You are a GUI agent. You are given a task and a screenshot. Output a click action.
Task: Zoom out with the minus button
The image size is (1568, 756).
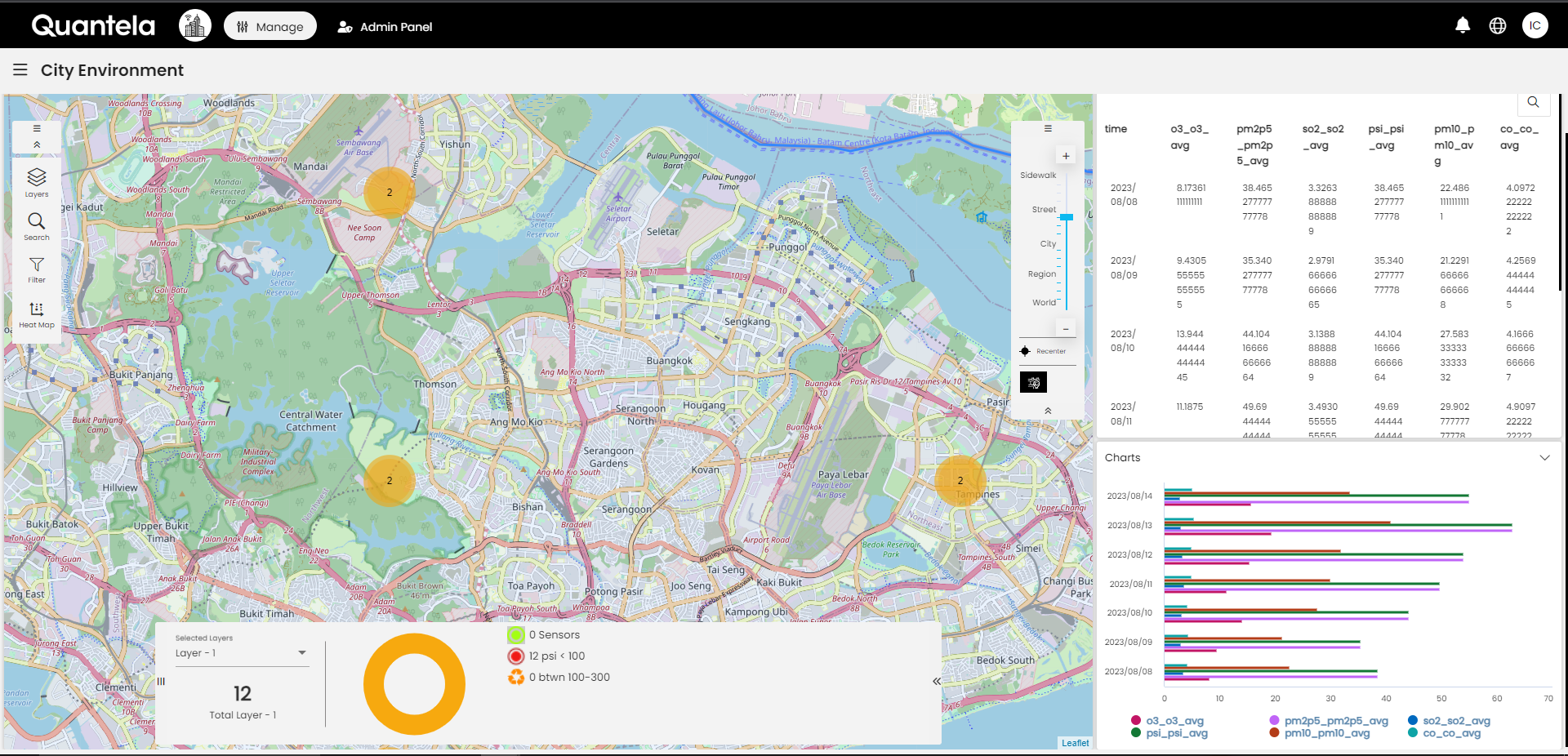pyautogui.click(x=1066, y=328)
